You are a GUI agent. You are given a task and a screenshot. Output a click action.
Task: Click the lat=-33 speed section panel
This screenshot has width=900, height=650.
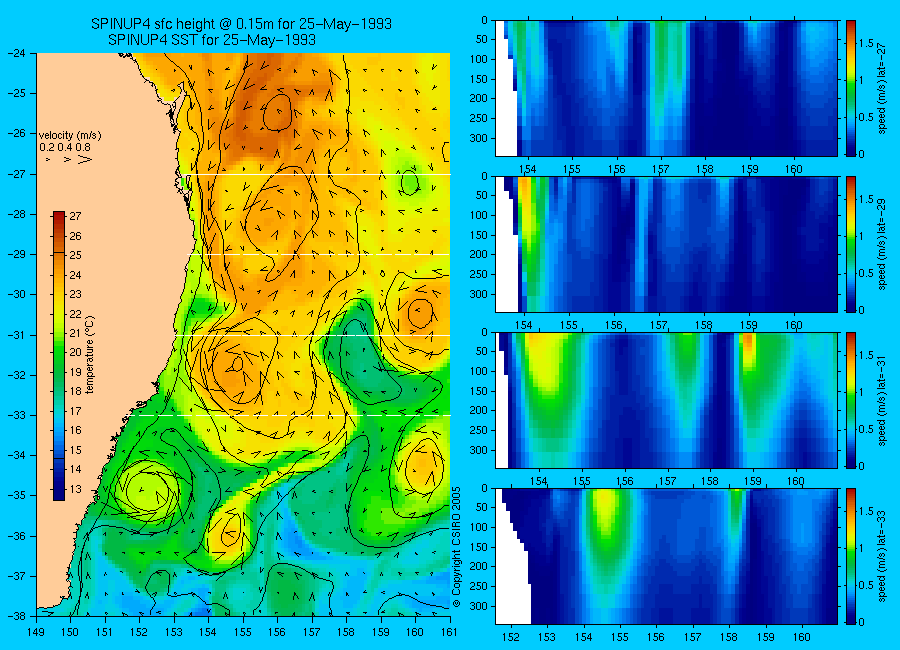point(666,556)
